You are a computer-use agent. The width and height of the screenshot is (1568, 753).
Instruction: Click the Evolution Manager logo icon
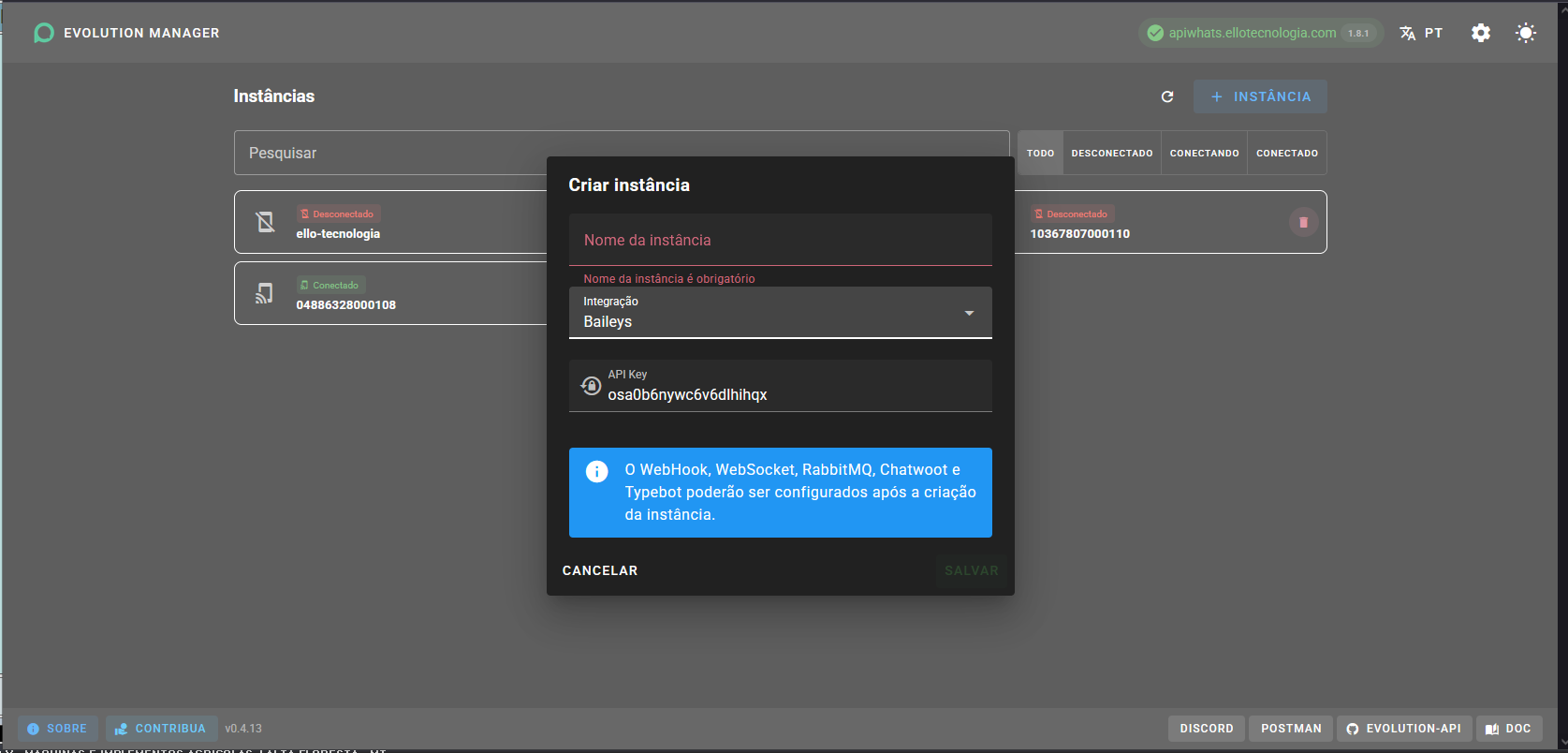pos(43,33)
